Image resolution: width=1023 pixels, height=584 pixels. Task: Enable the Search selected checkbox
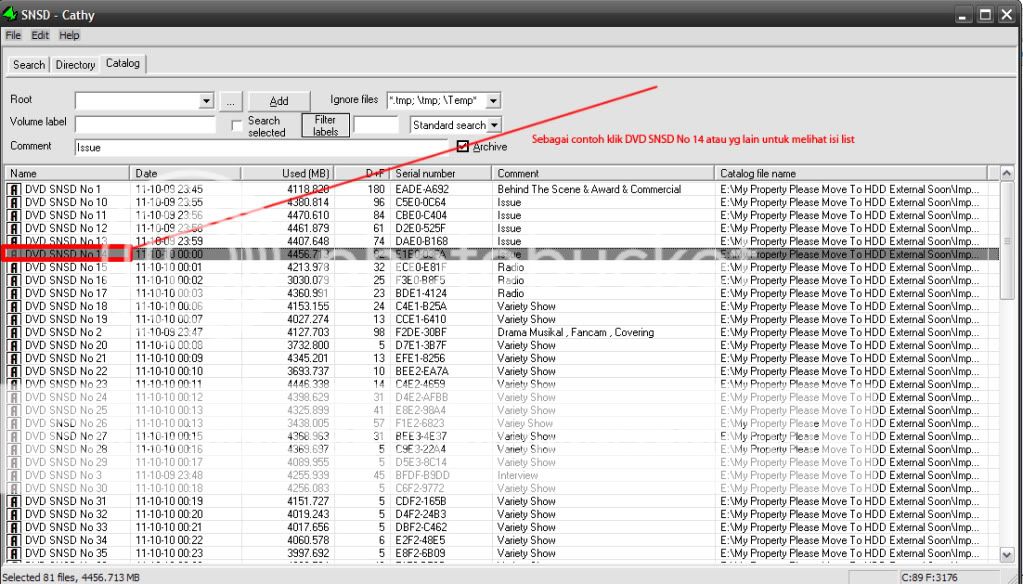tap(237, 125)
